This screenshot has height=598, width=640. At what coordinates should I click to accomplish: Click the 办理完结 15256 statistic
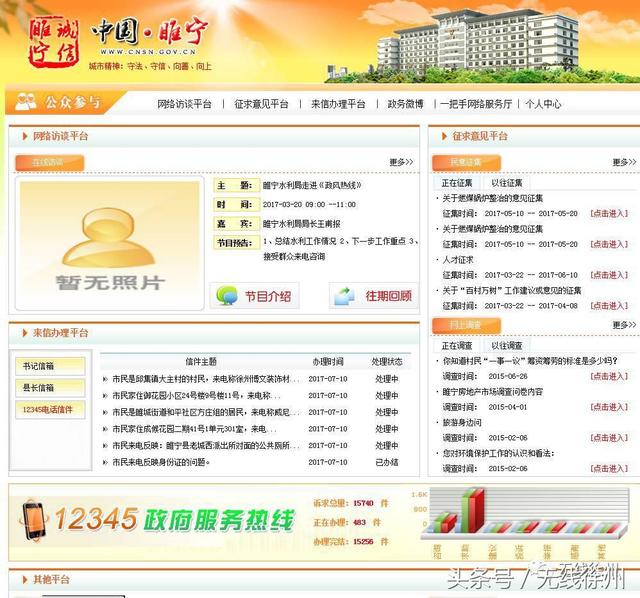tap(351, 541)
